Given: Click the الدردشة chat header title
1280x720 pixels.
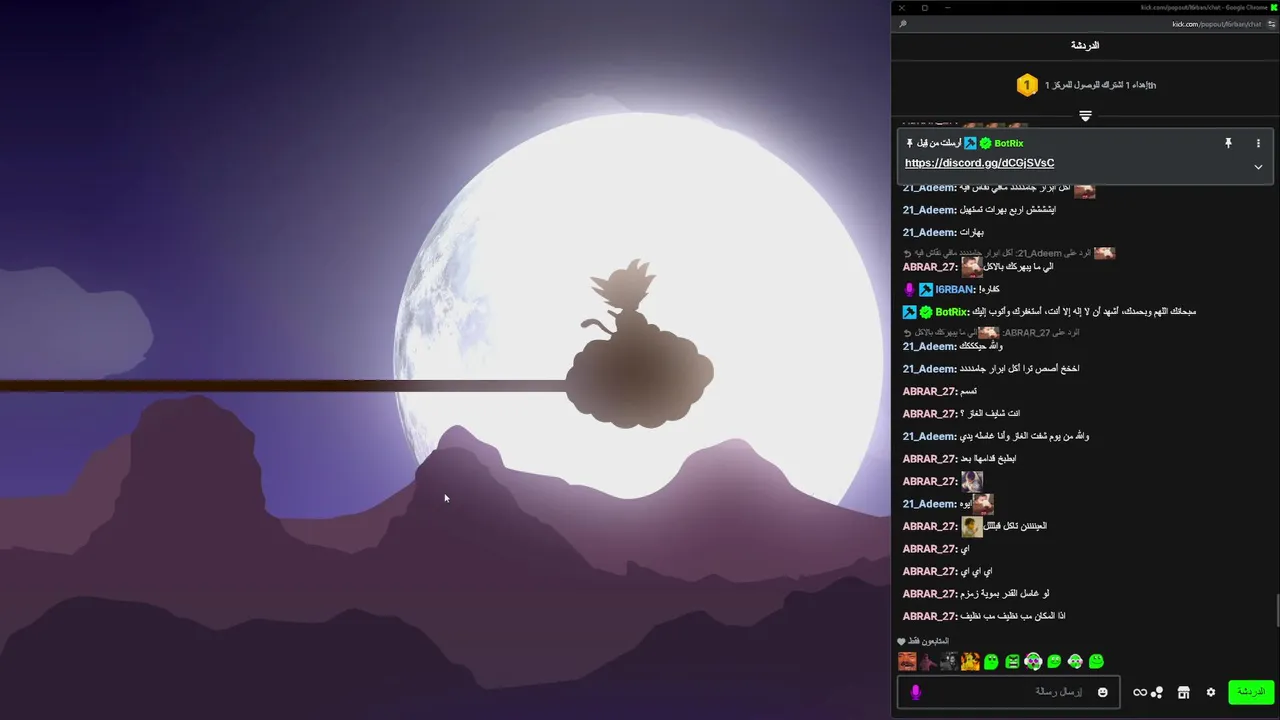Looking at the screenshot, I should coord(1085,46).
